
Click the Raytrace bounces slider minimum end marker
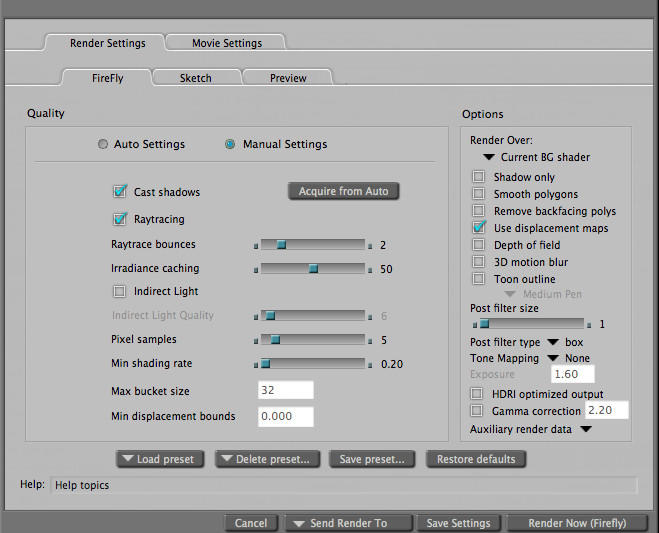(256, 246)
